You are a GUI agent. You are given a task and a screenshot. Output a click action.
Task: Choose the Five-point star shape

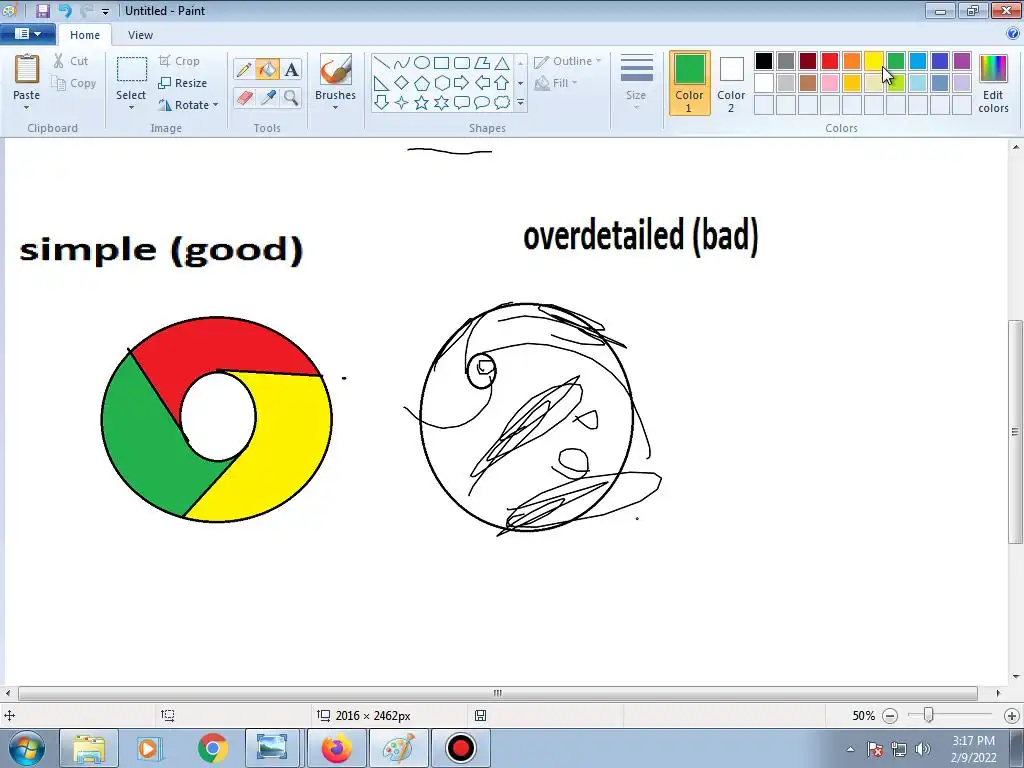point(422,103)
